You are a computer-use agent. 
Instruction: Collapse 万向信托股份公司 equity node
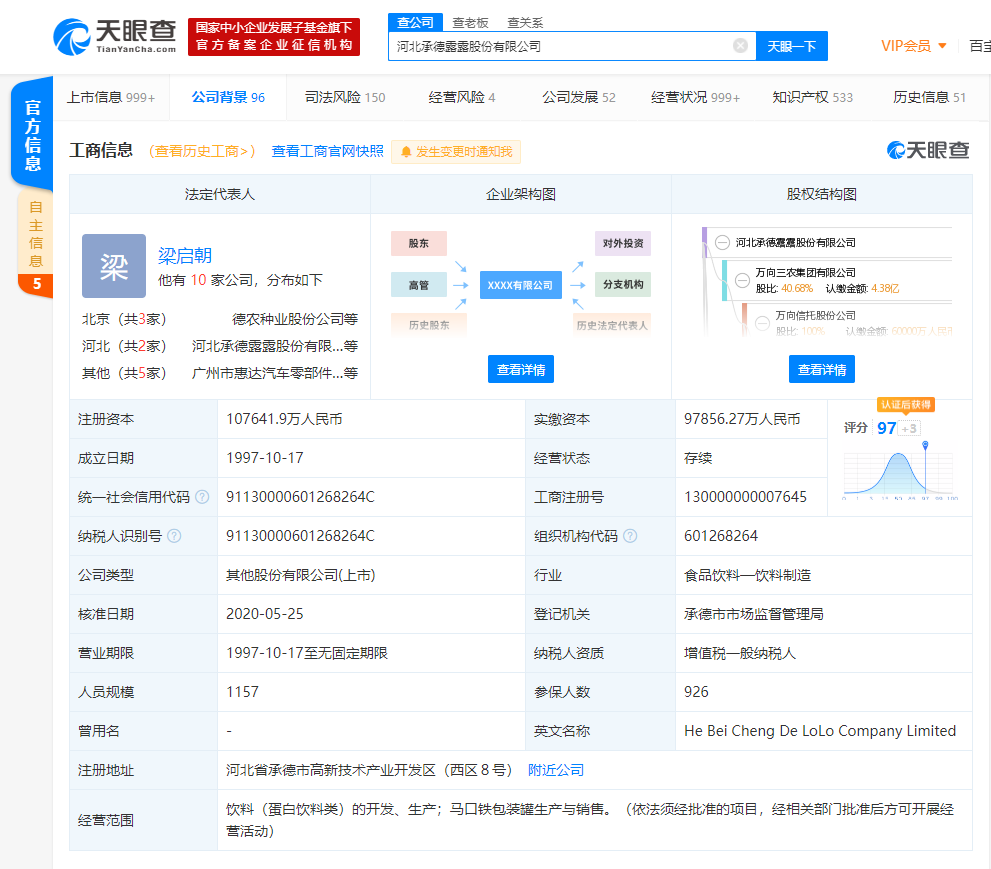click(763, 323)
